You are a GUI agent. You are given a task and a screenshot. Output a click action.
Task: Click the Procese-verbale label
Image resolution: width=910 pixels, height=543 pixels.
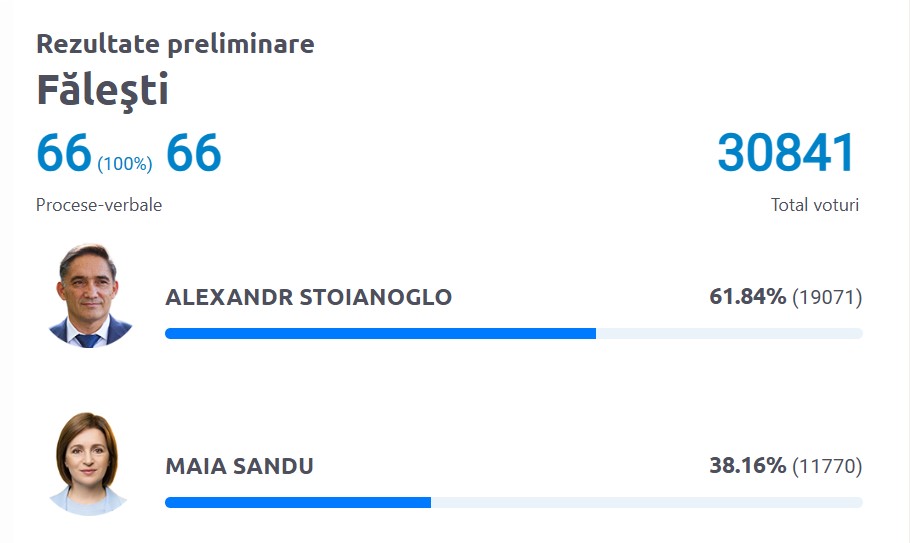point(99,205)
